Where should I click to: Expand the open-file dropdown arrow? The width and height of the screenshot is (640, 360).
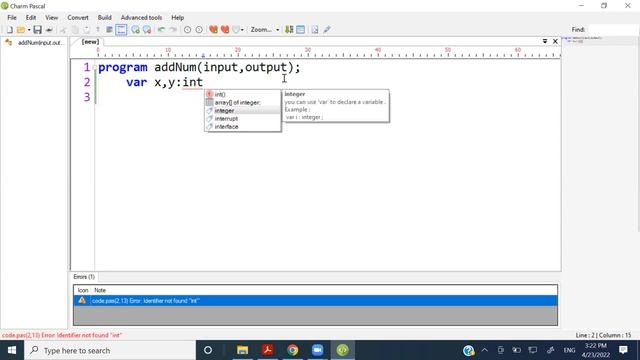(x=29, y=30)
